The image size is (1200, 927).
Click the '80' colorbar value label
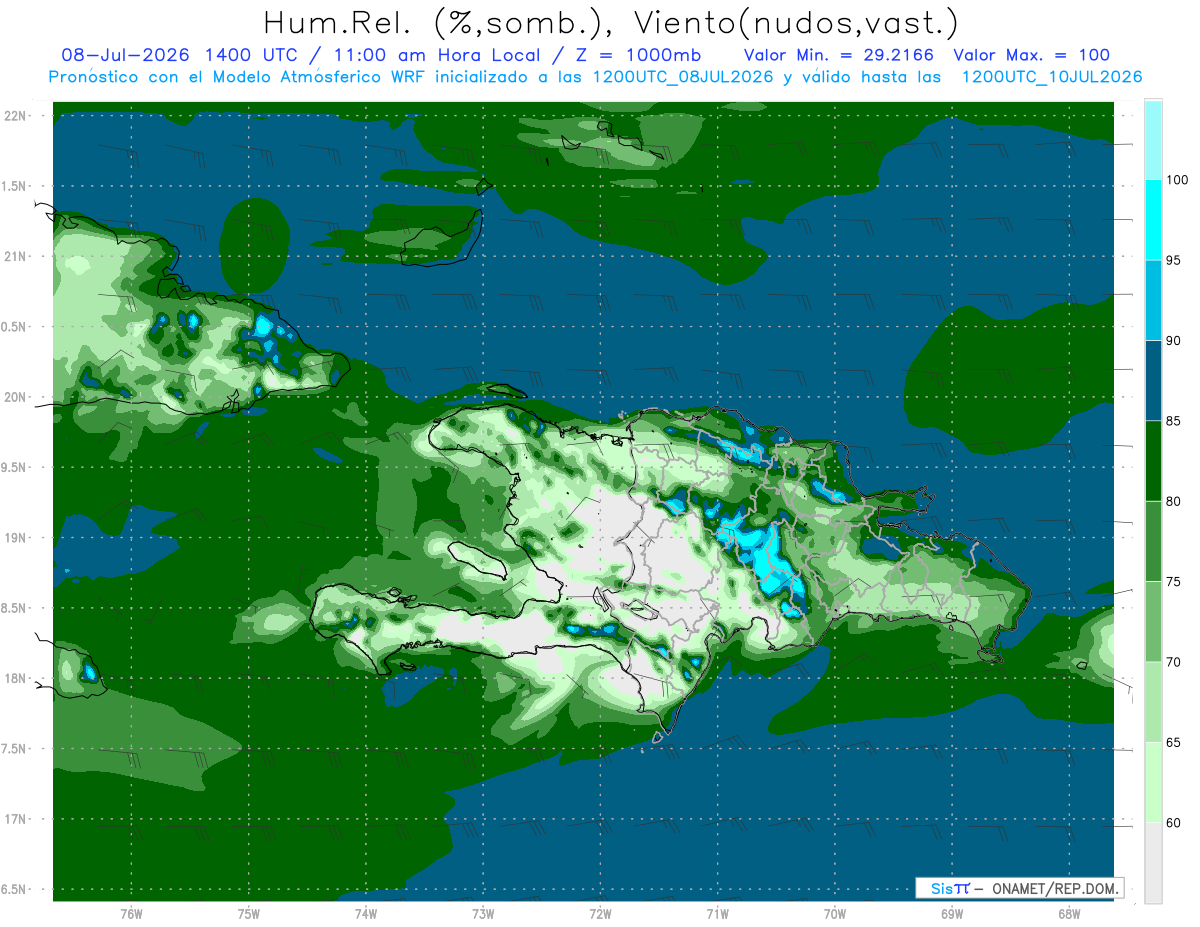(1174, 501)
